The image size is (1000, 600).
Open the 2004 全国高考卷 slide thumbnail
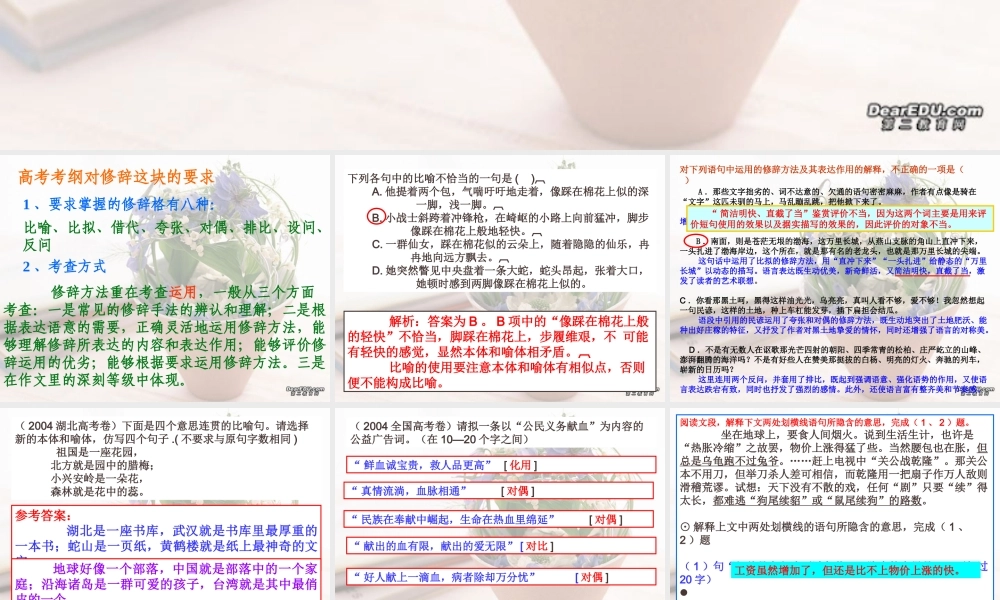499,504
